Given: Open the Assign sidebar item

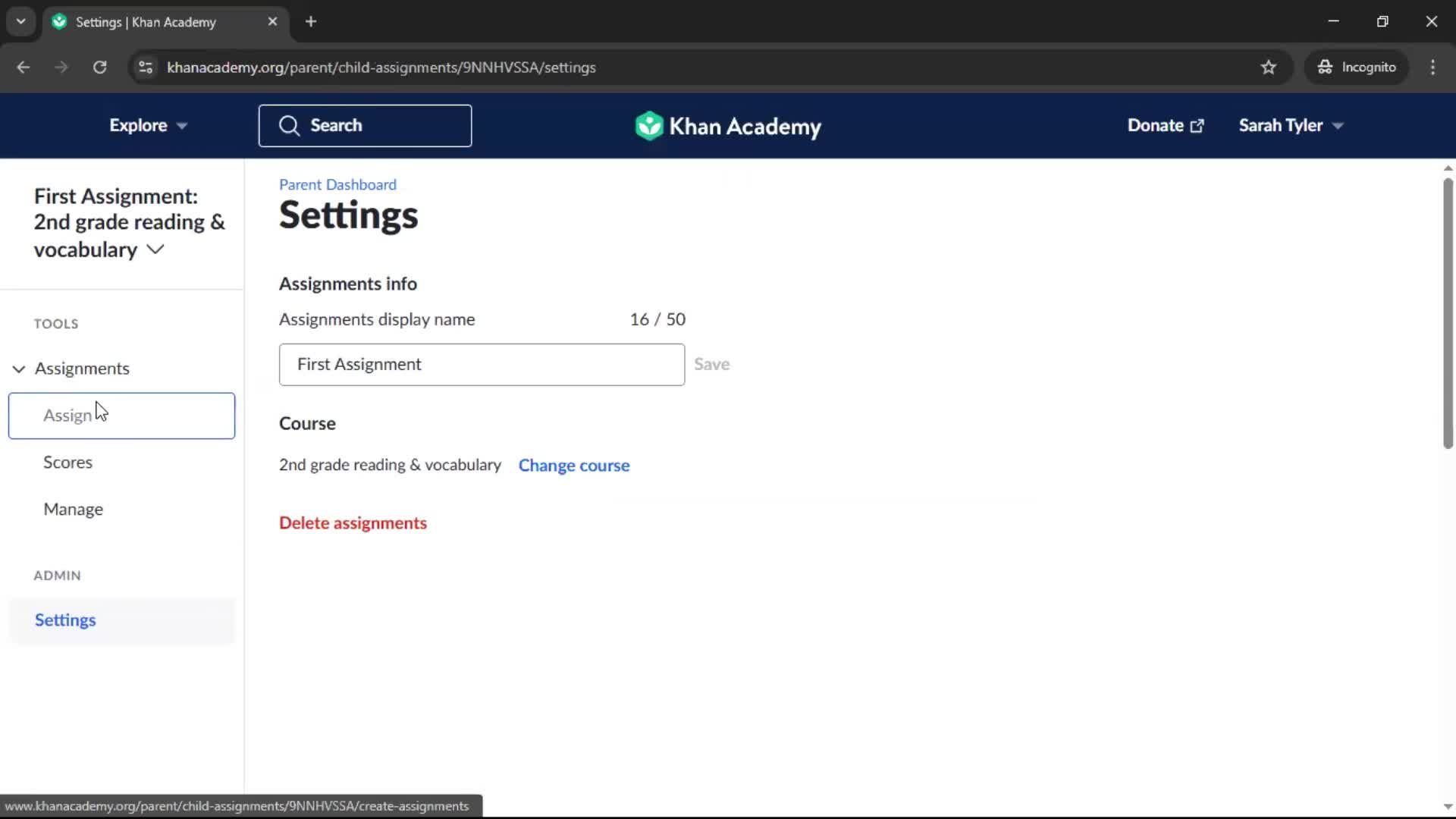Looking at the screenshot, I should pos(121,416).
